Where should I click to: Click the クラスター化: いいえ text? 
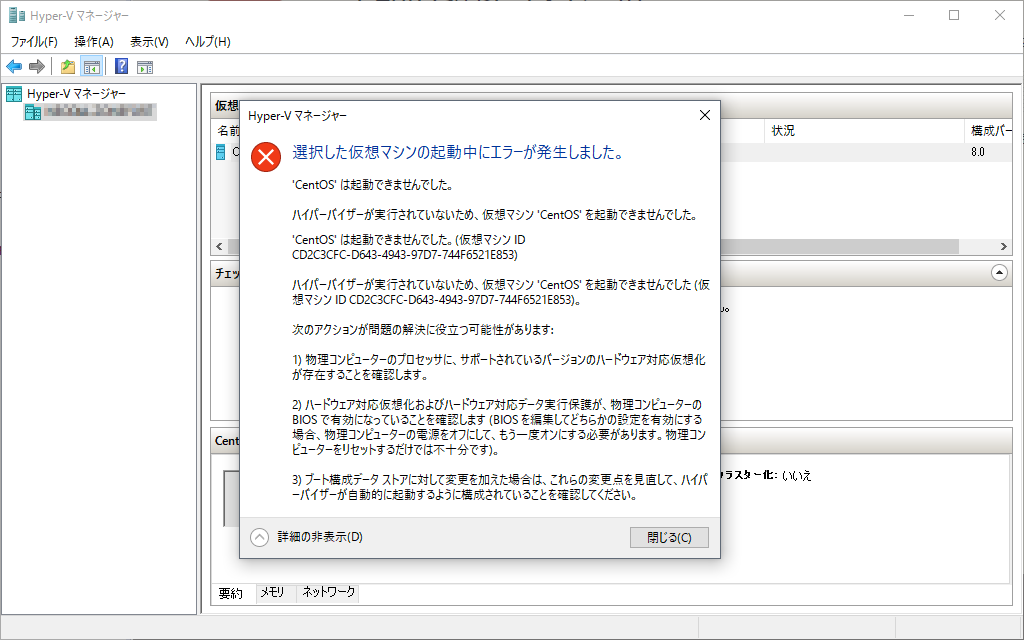pyautogui.click(x=765, y=475)
